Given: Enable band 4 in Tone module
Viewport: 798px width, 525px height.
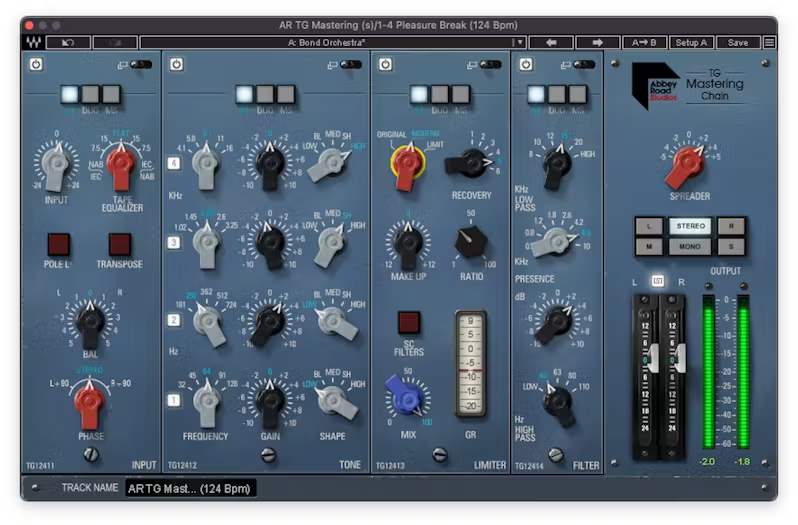Looking at the screenshot, I should [174, 163].
